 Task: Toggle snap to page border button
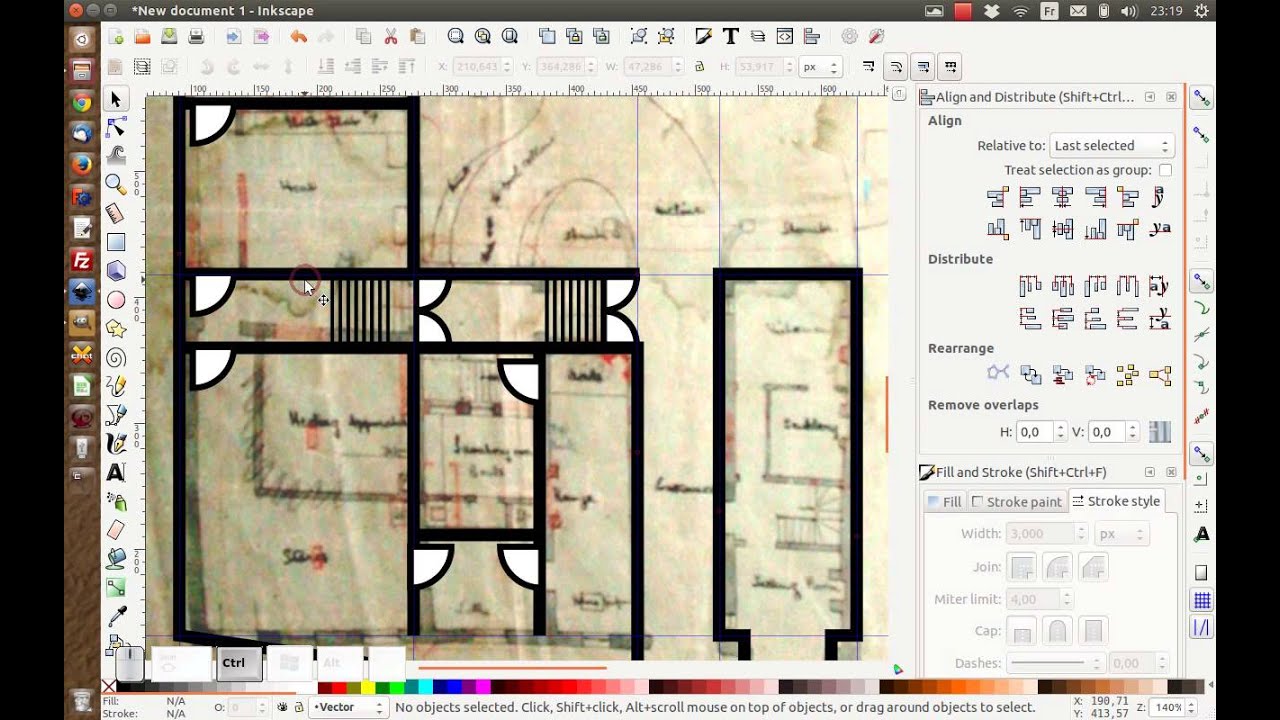[1201, 572]
